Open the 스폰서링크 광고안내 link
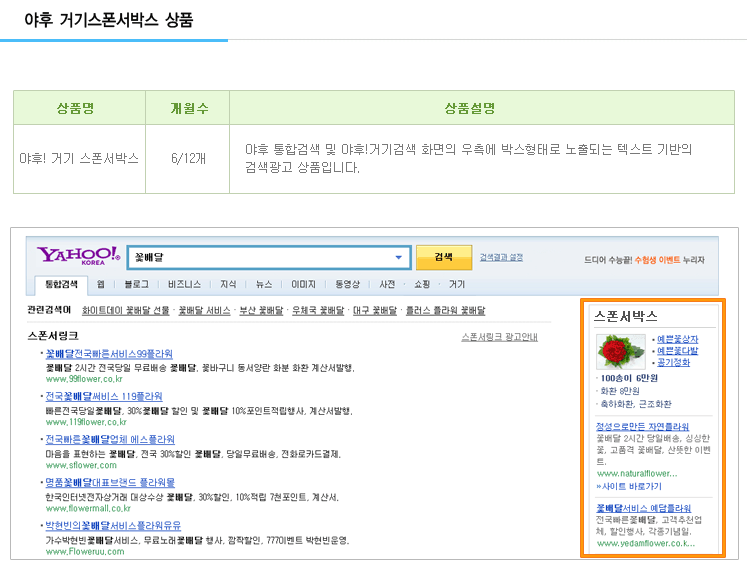Viewport: 747px width, 574px height. coord(499,337)
